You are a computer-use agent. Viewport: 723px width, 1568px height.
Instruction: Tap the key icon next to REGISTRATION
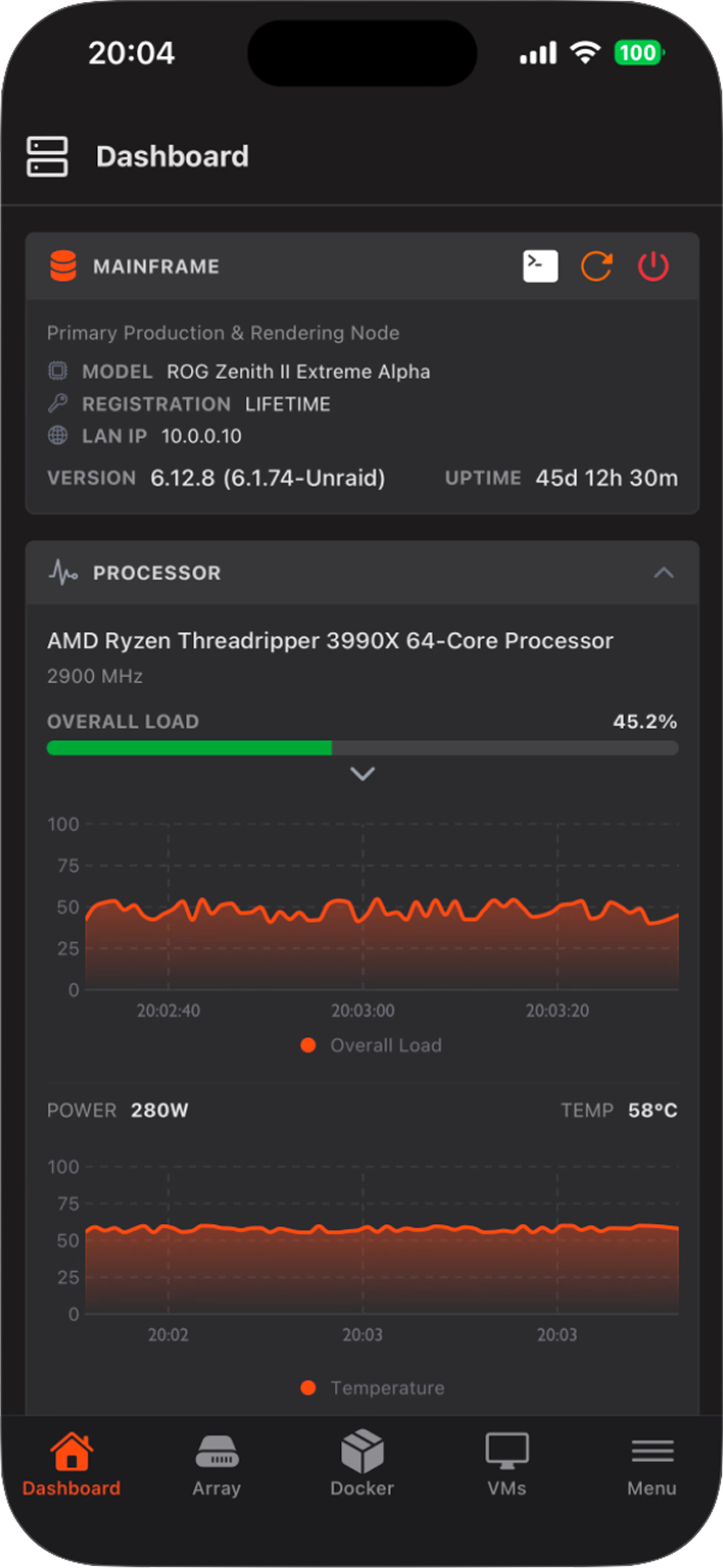(x=58, y=403)
